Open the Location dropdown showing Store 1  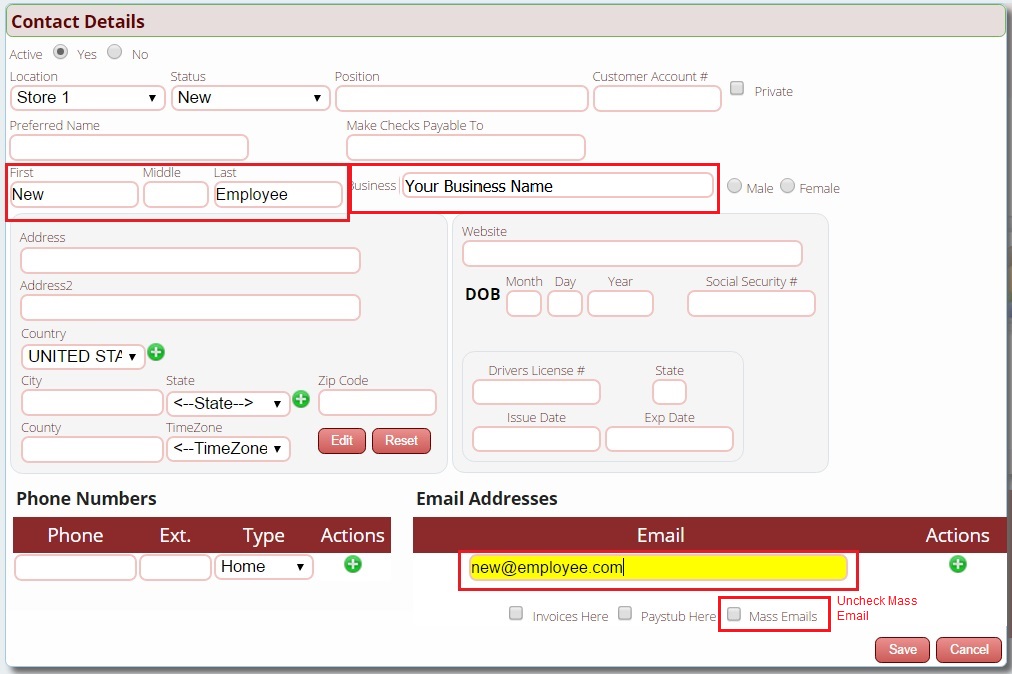88,97
